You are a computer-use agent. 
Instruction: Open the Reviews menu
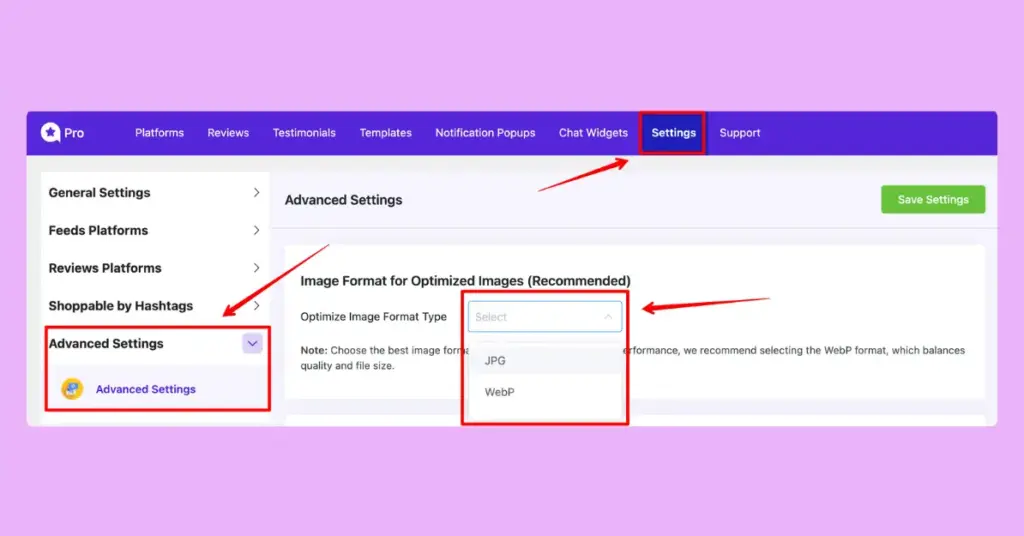(x=228, y=133)
